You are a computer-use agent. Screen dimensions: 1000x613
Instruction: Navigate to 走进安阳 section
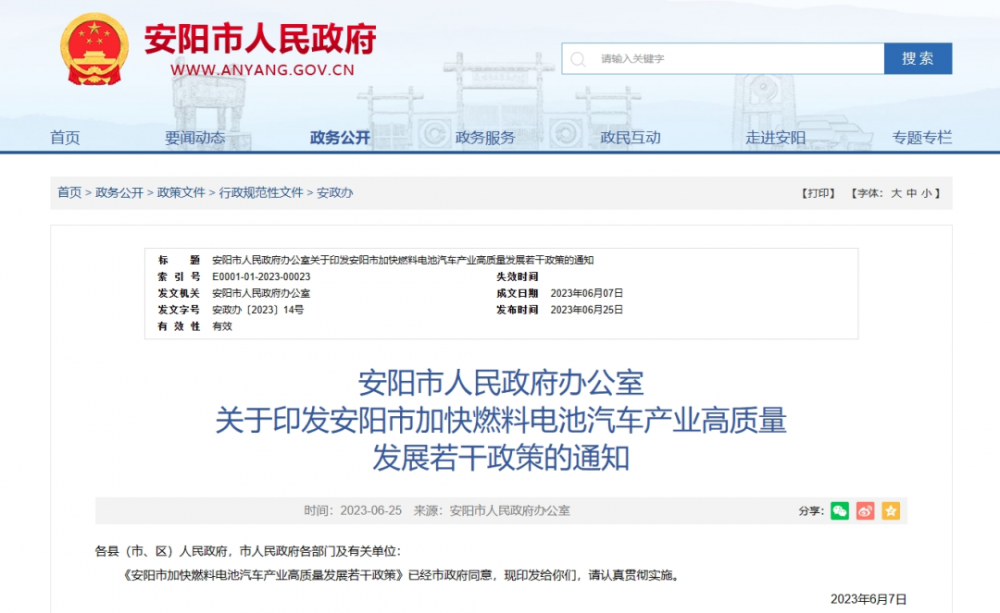(x=775, y=138)
